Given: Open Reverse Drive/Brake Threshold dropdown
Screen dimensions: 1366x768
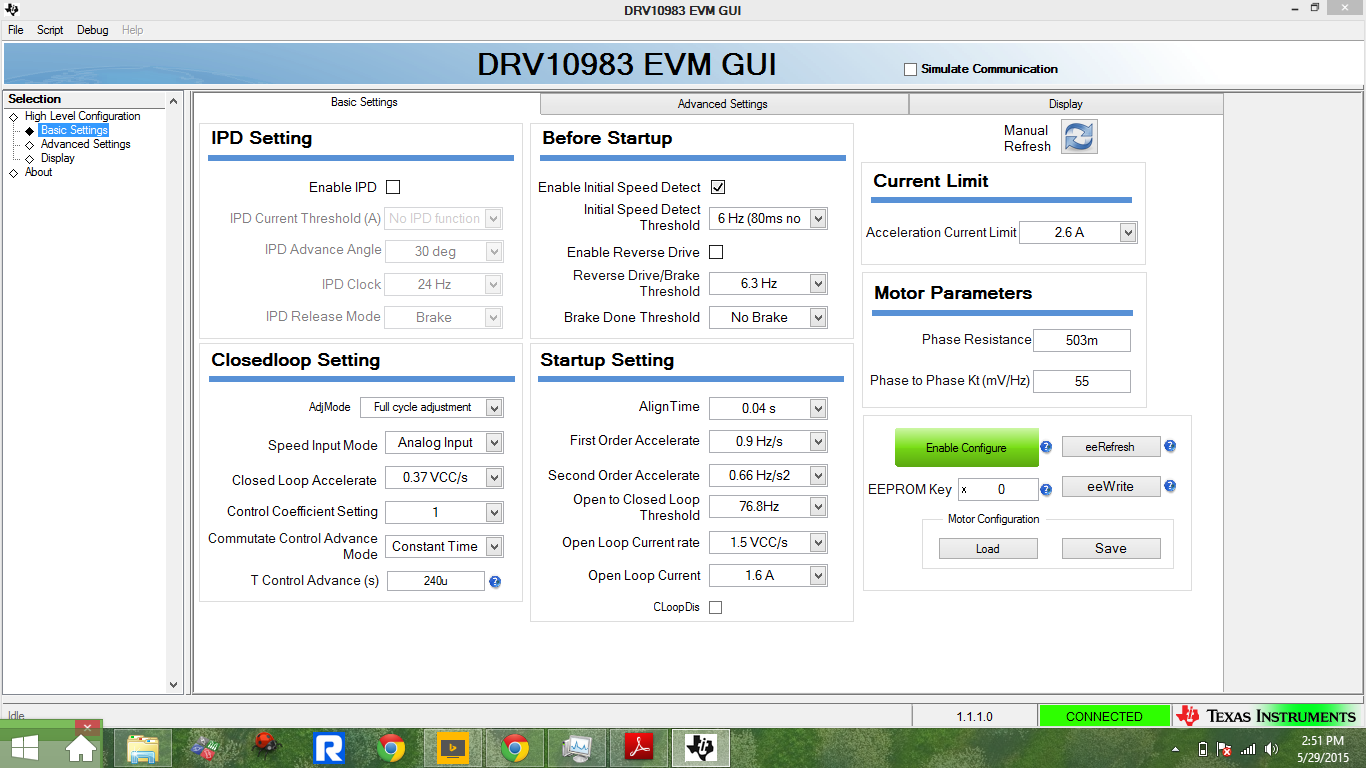Looking at the screenshot, I should click(x=818, y=283).
